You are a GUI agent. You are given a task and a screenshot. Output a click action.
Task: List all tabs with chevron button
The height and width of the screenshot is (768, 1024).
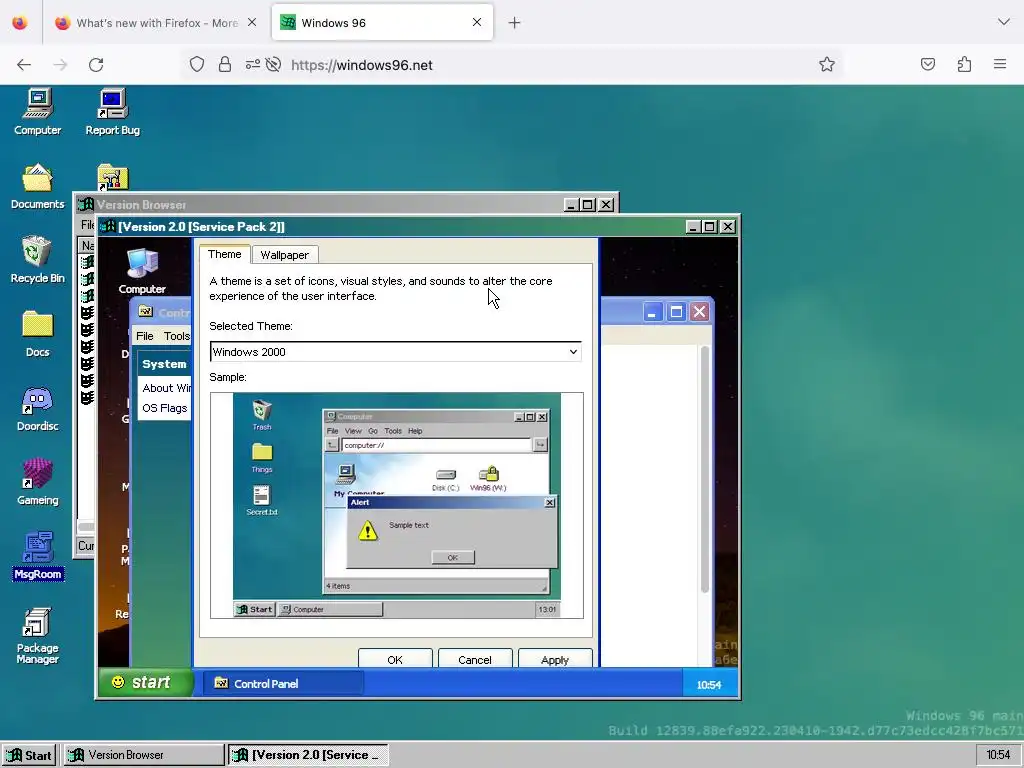point(1004,22)
